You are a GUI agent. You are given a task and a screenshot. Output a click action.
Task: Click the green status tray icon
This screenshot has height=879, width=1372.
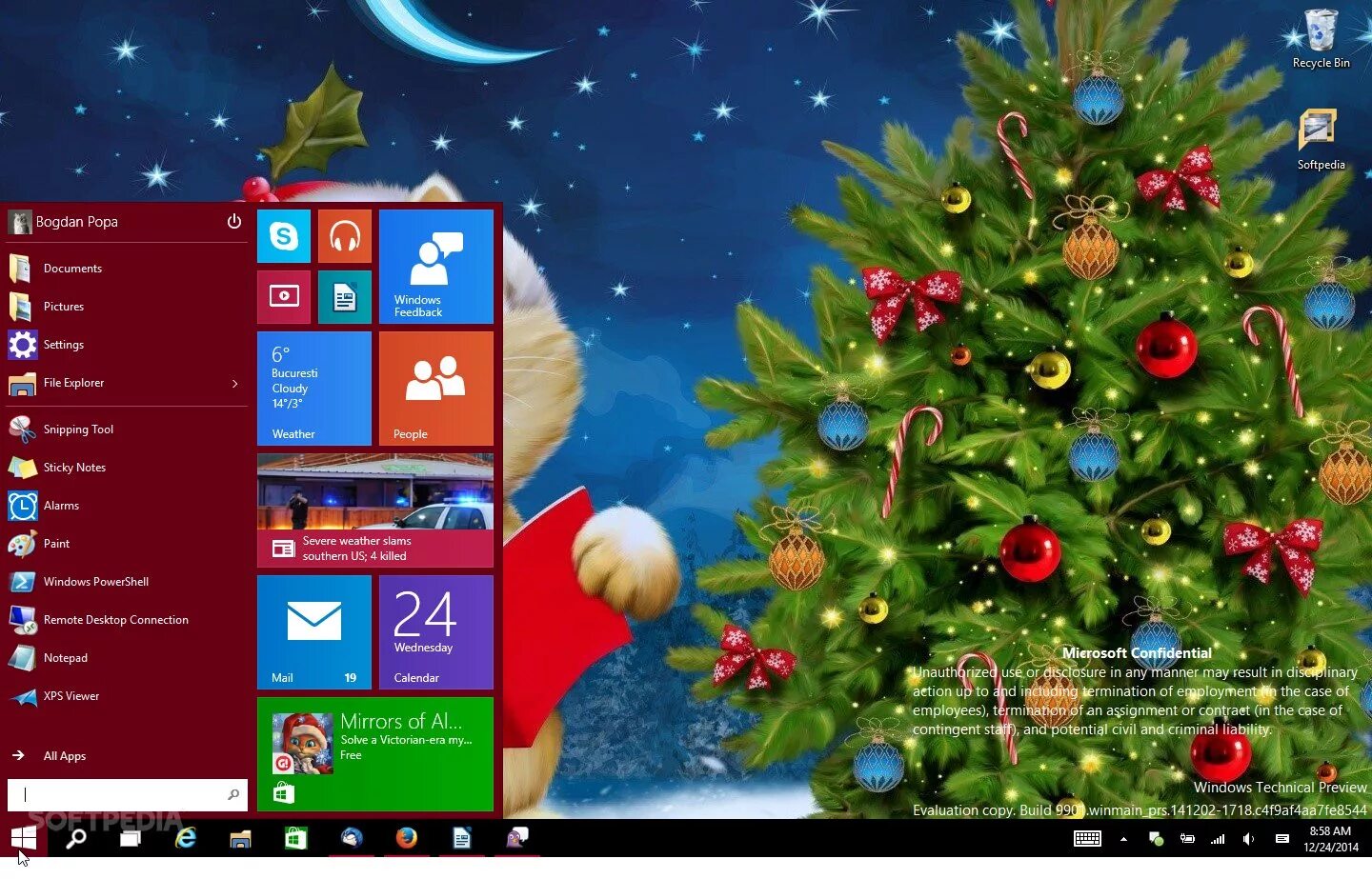point(1156,839)
